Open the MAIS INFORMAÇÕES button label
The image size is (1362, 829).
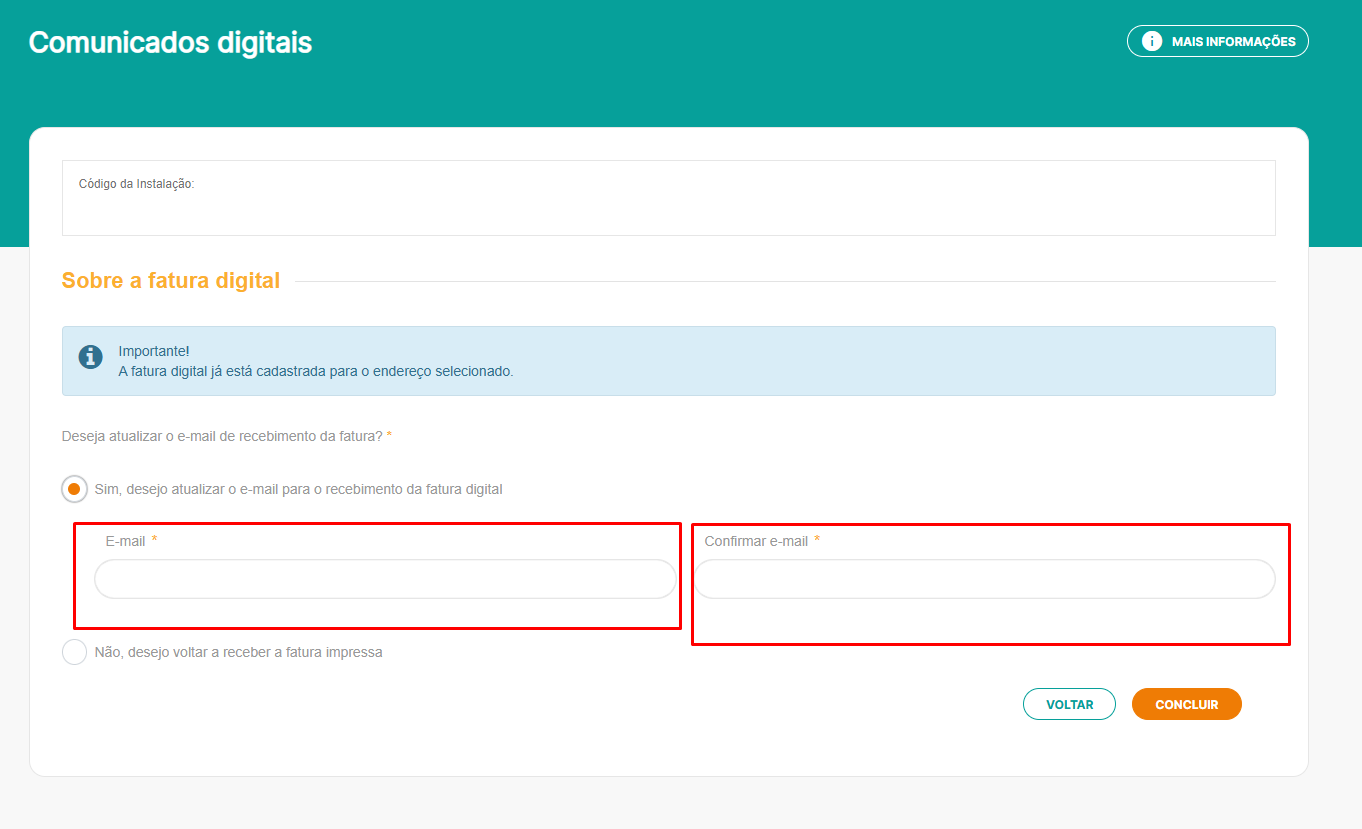1233,42
